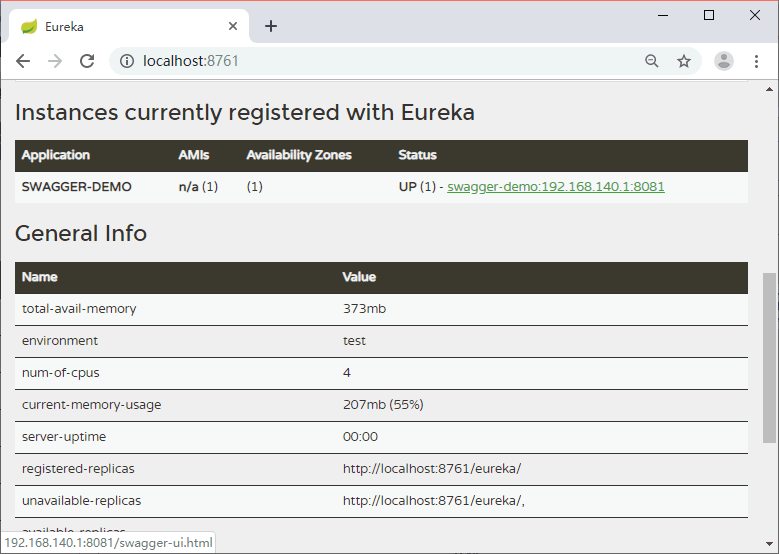Click the UP (1) status text
Image resolution: width=779 pixels, height=554 pixels.
(417, 187)
